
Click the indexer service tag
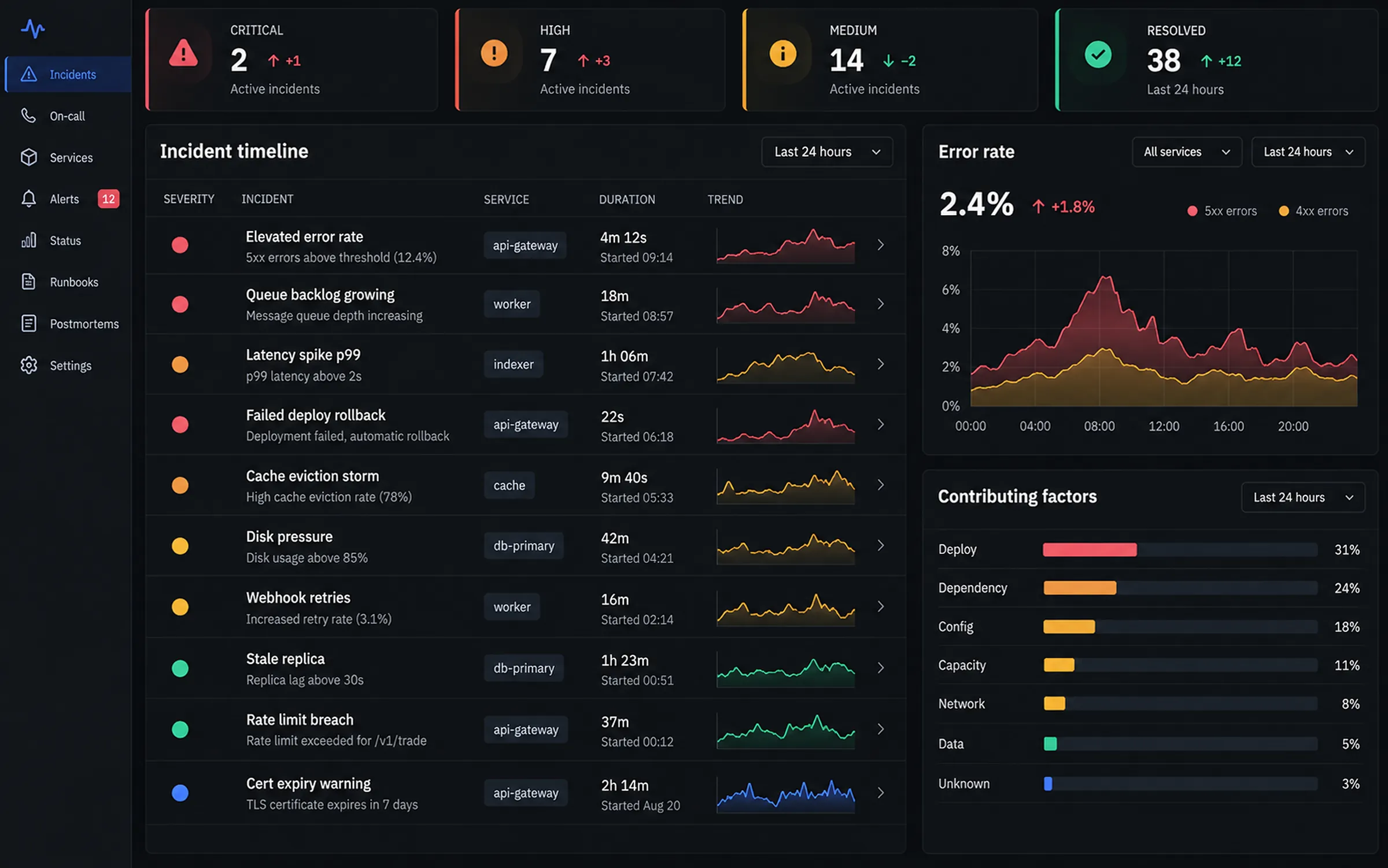[x=514, y=364]
